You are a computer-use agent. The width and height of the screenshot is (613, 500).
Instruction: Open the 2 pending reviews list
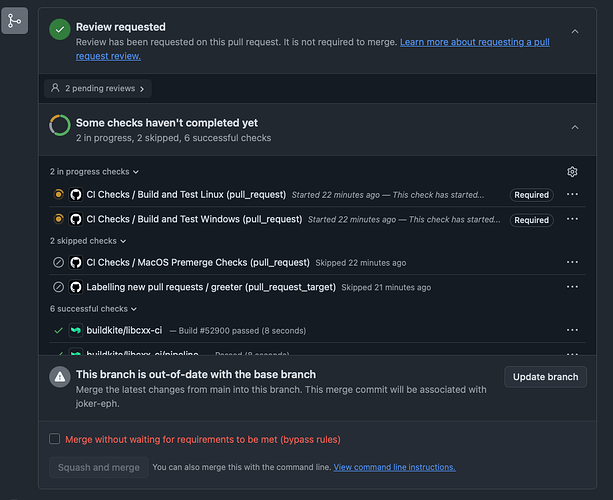coord(96,88)
